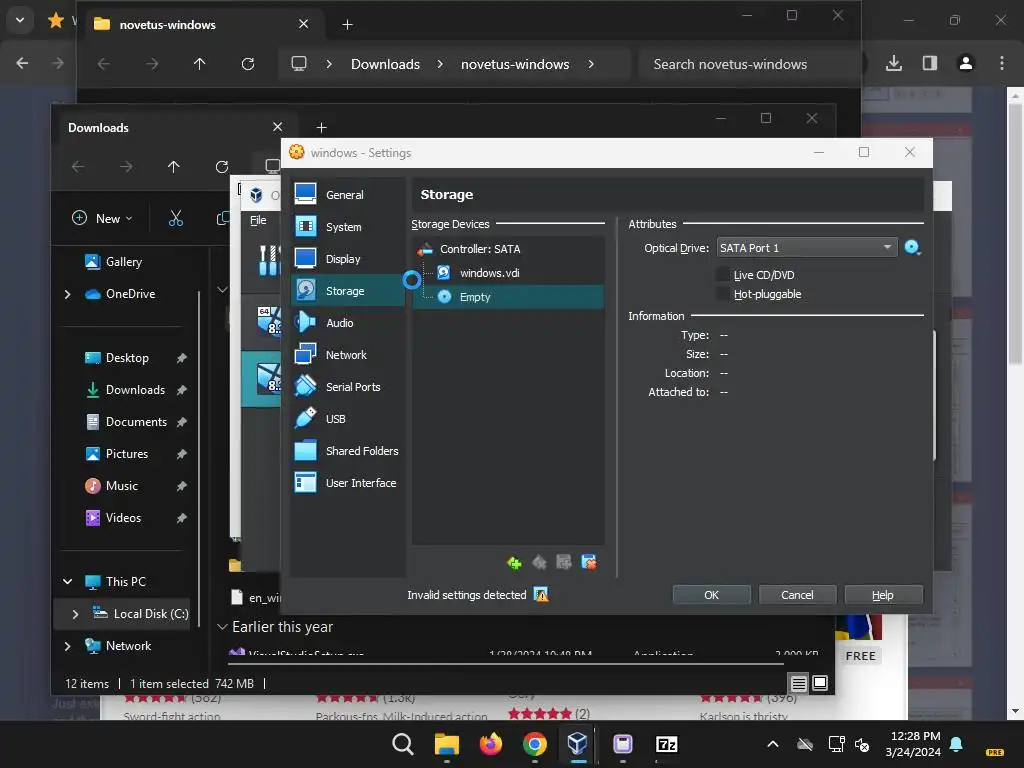Switch to large icons view in Downloads
This screenshot has height=768, width=1024.
[820, 684]
